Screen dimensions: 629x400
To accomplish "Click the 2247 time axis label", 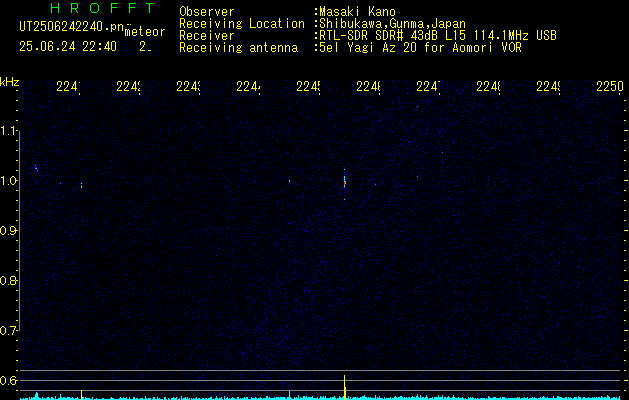I will 428,86.
